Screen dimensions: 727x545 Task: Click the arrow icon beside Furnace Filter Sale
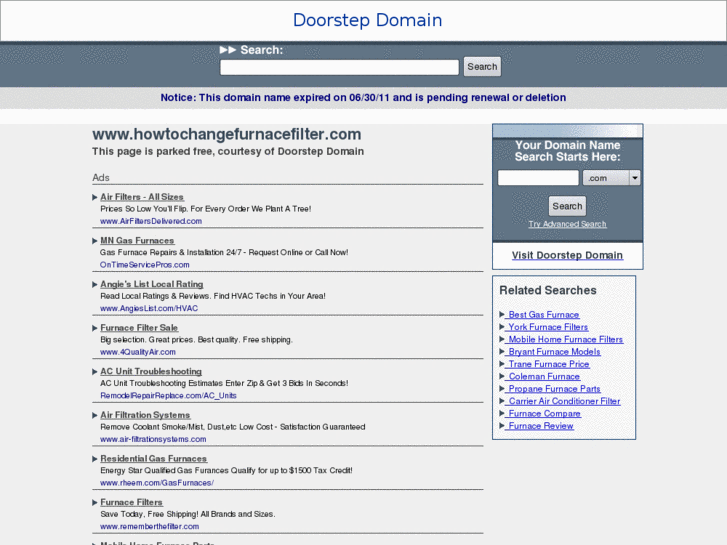pyautogui.click(x=95, y=328)
